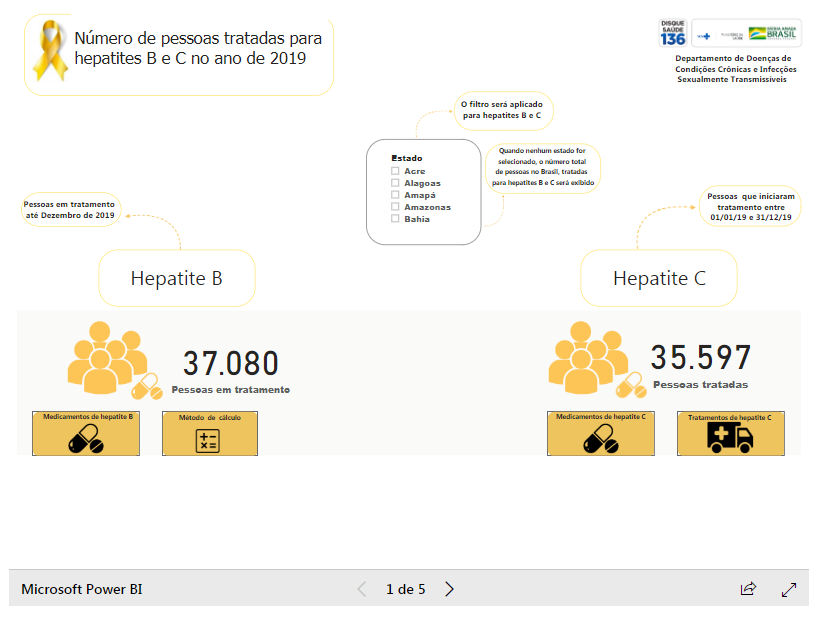Select the Hepatite B section
Screen dimensions: 820x618
[x=176, y=278]
